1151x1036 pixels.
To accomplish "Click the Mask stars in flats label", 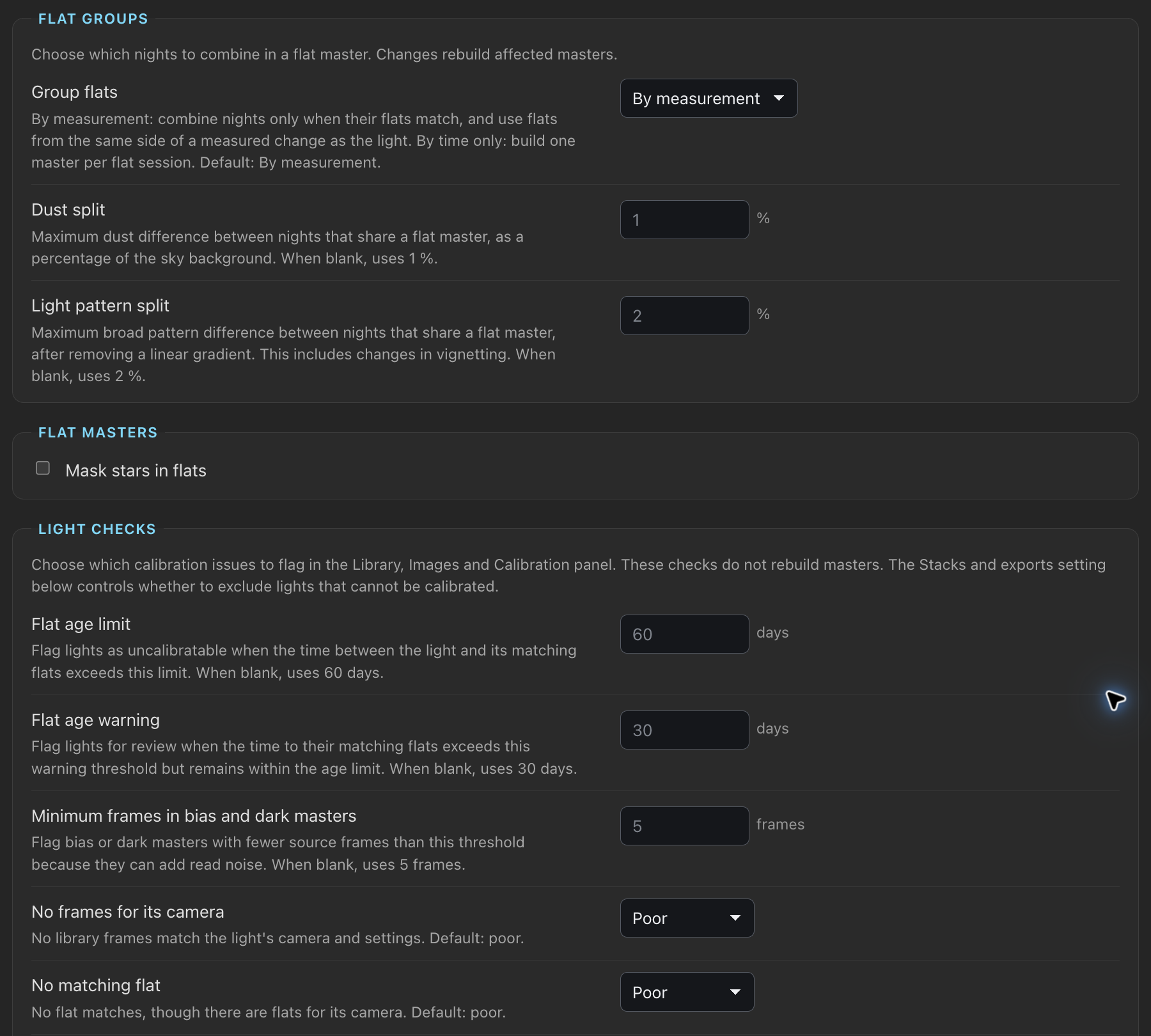I will coord(136,471).
